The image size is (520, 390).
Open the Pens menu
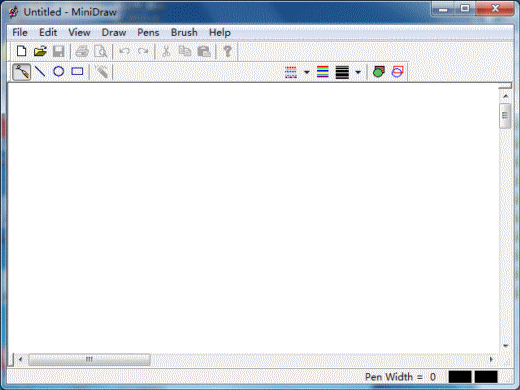click(148, 32)
